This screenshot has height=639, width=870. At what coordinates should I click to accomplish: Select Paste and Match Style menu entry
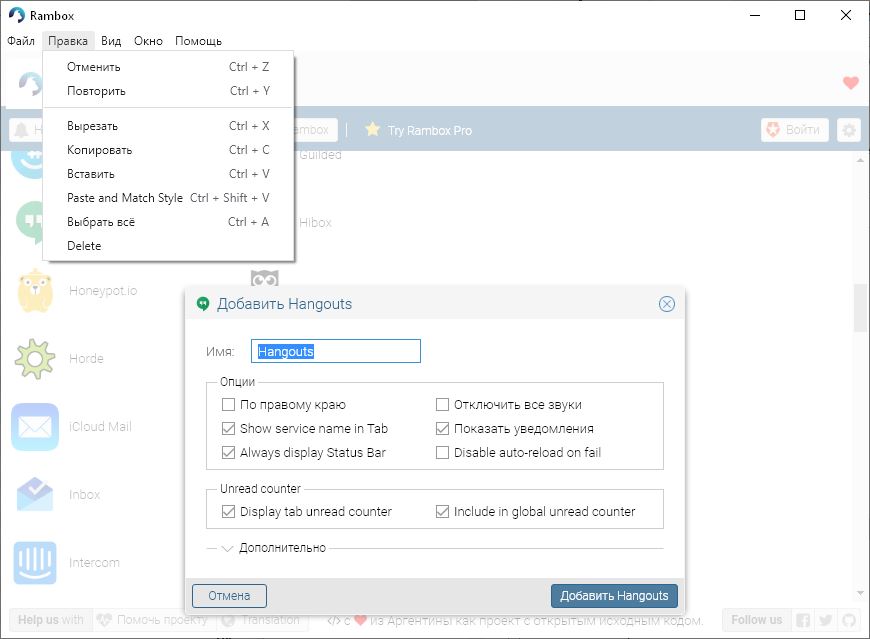[x=125, y=198]
